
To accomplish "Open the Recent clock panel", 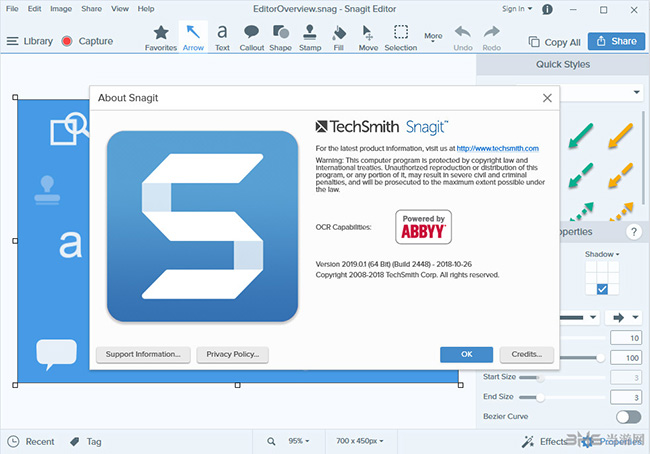I will point(31,442).
